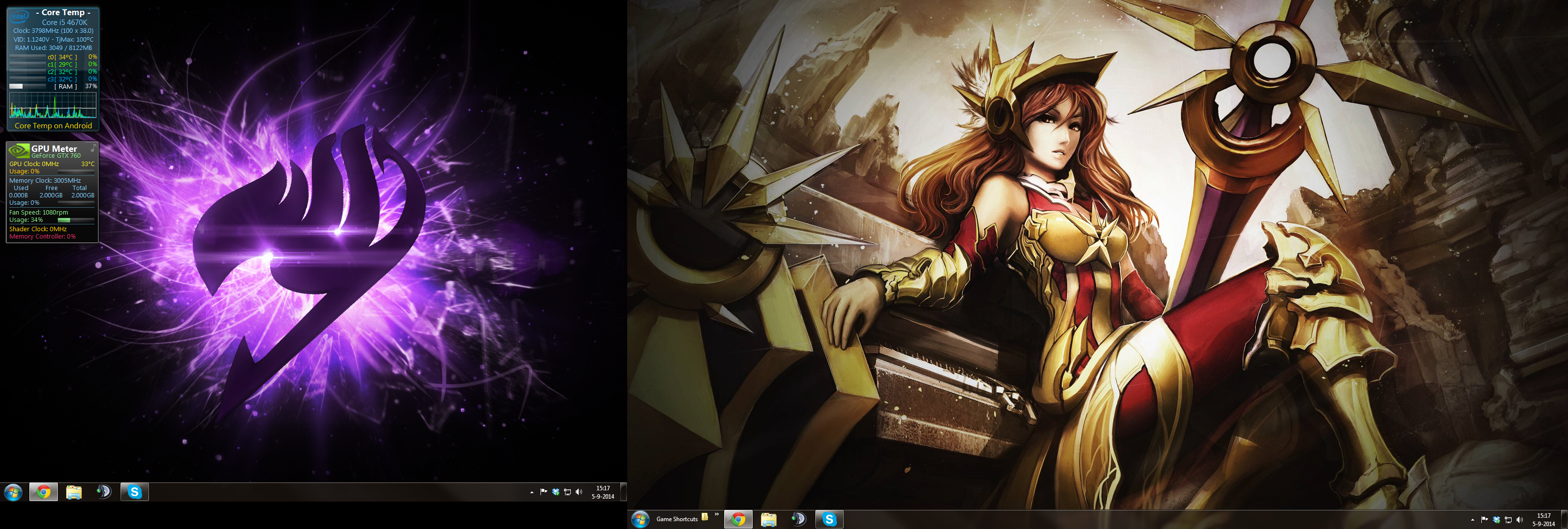Show hidden tray icons on left taskbar
This screenshot has width=1568, height=529.
click(531, 492)
